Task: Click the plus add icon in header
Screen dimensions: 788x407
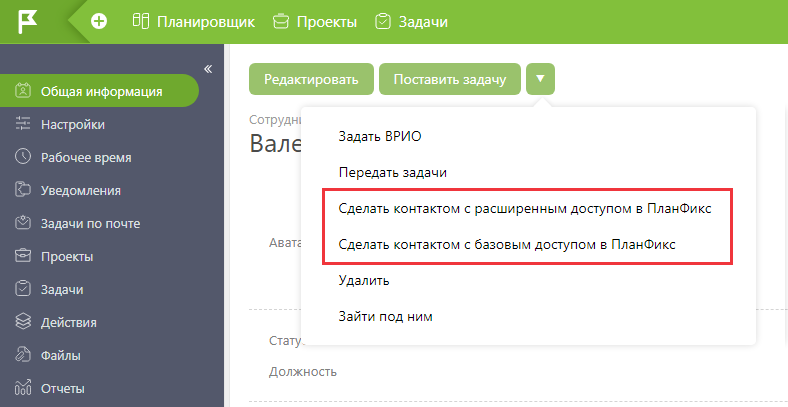Action: 99,22
